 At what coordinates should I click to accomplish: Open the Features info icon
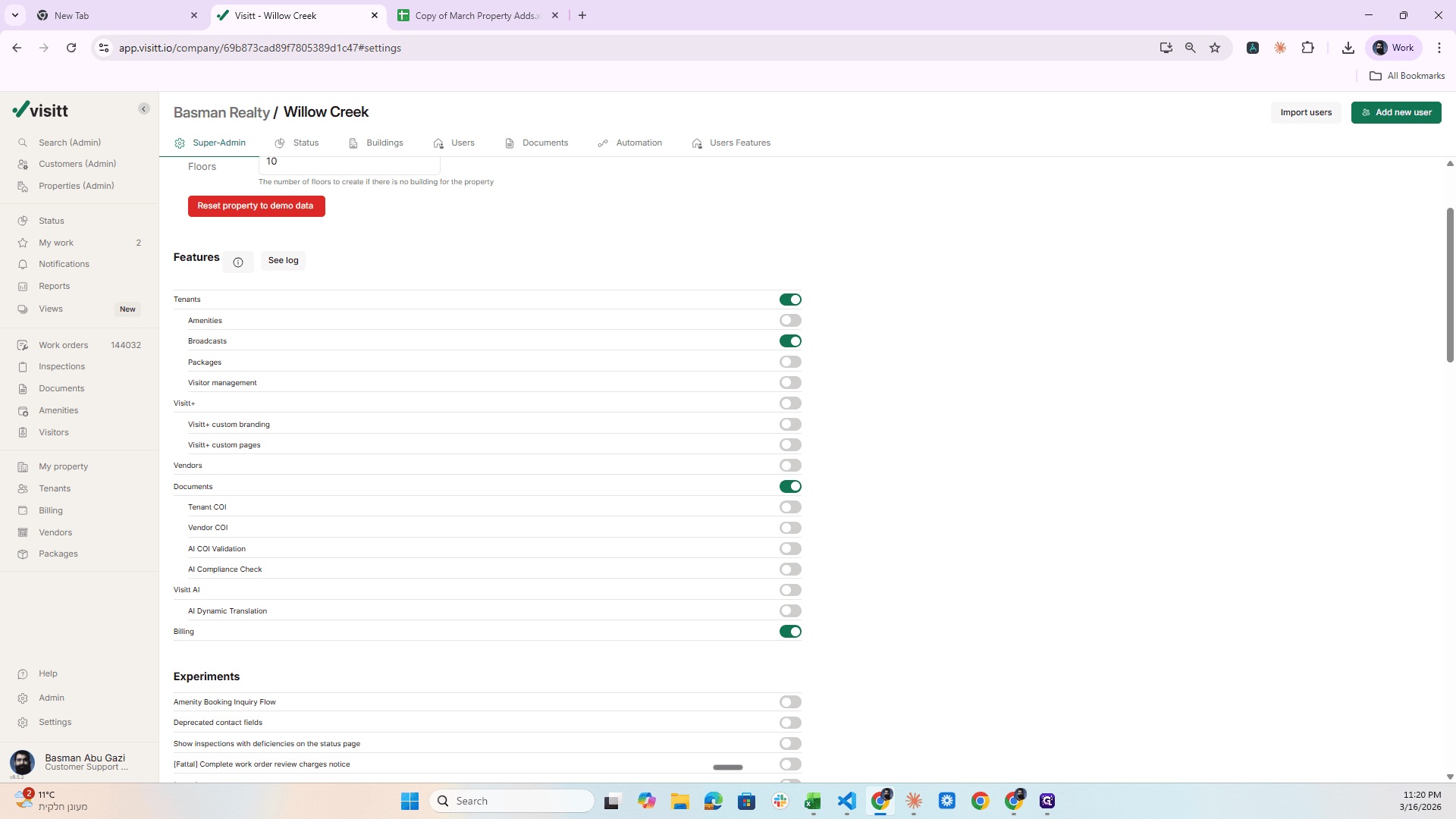pyautogui.click(x=238, y=262)
